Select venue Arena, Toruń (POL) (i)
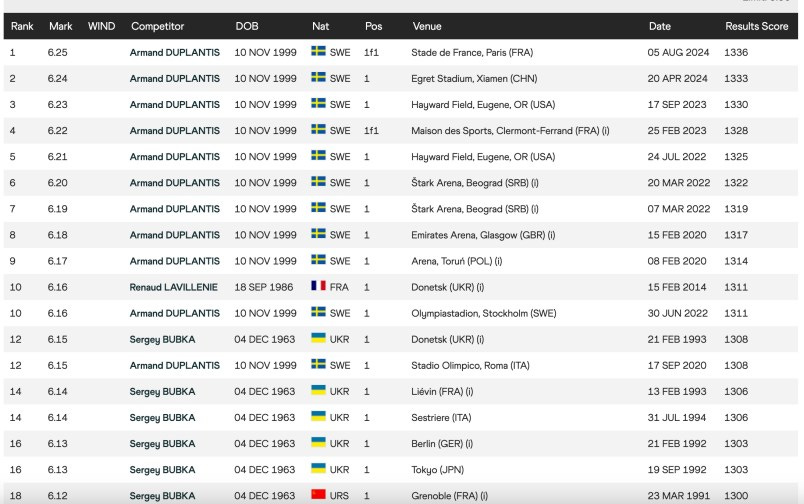This screenshot has width=804, height=504. [x=456, y=261]
